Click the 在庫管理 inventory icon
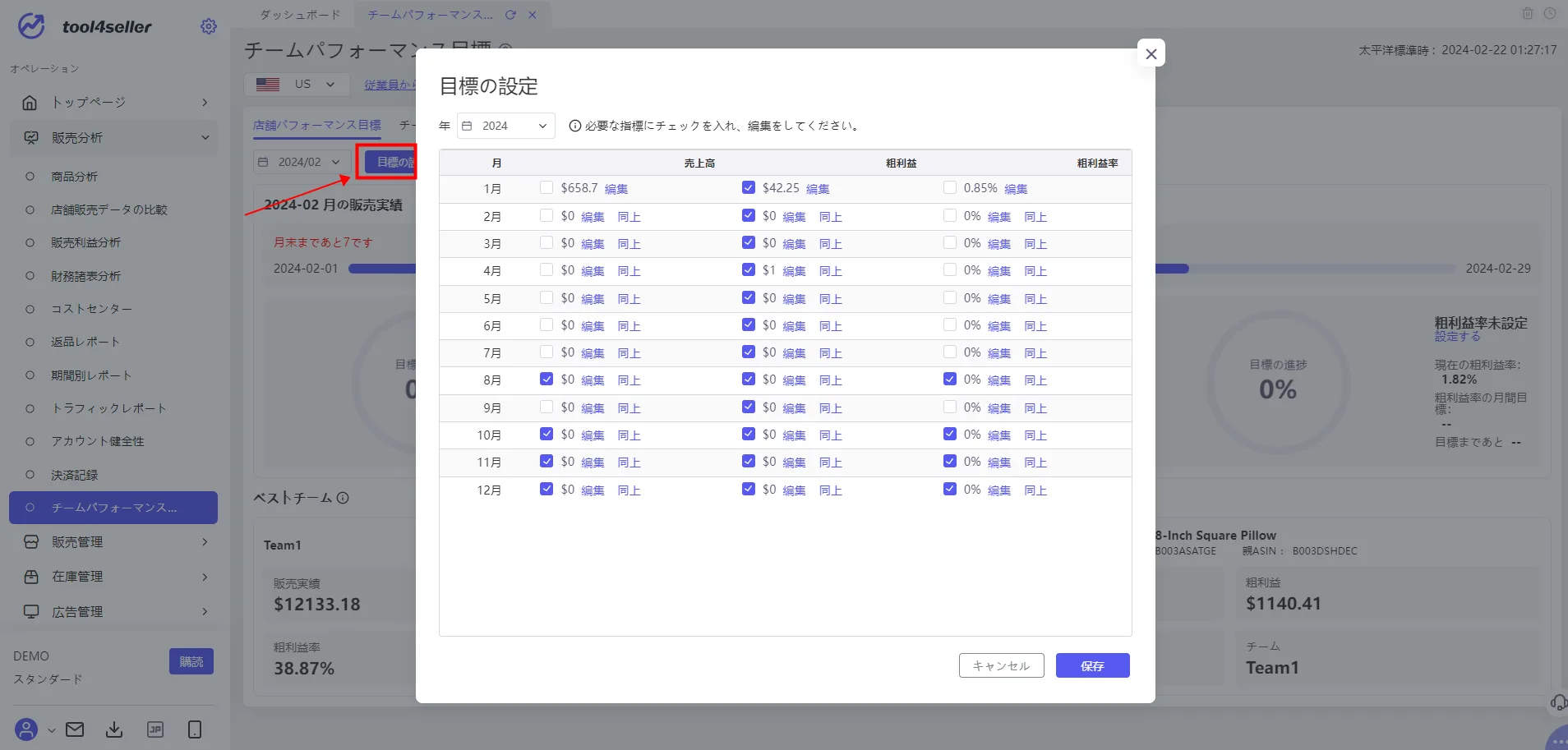This screenshot has width=1568, height=750. 31,577
